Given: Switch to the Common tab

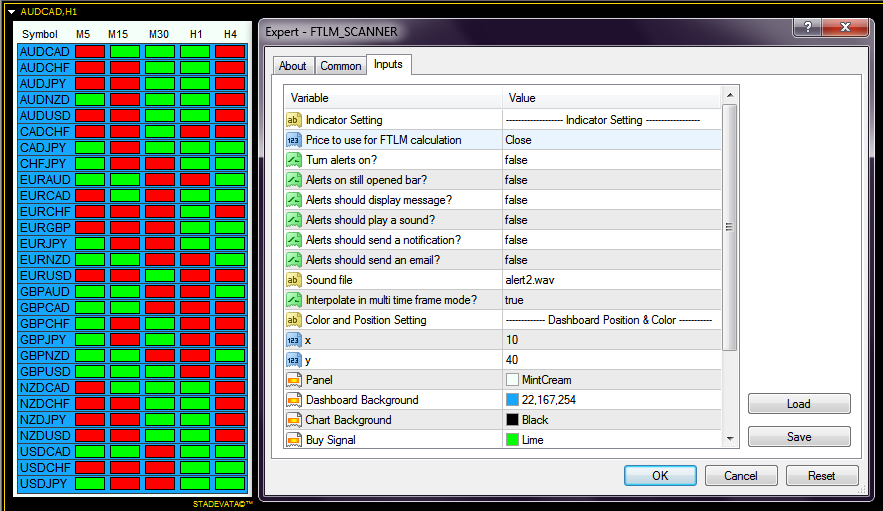Looking at the screenshot, I should (x=340, y=66).
